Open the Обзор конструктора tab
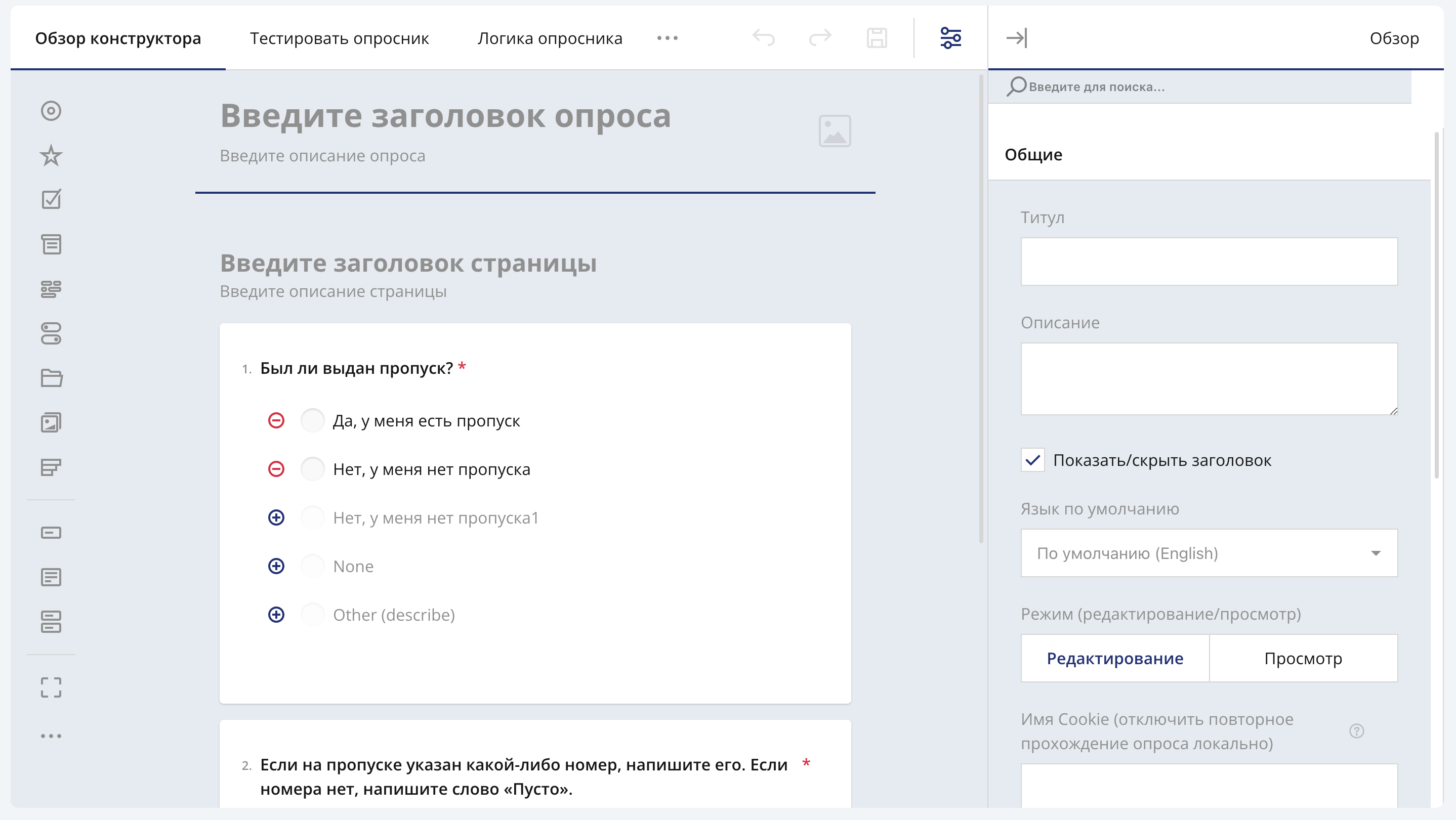The image size is (1456, 820). (x=118, y=38)
